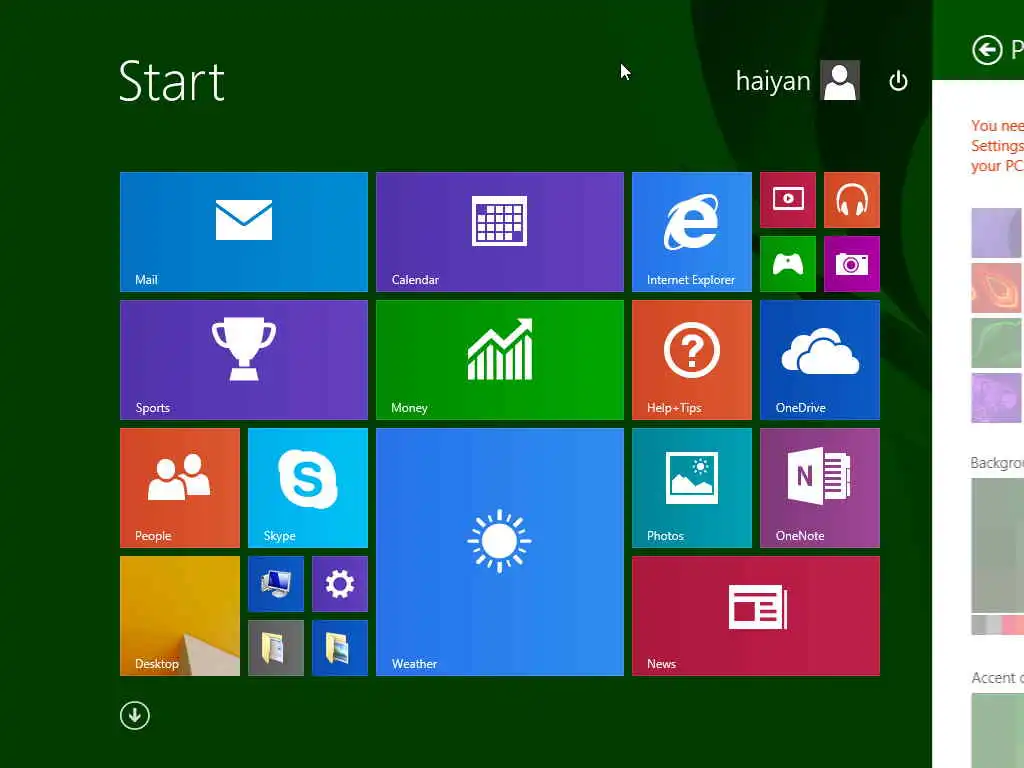
Task: Open the PC settings gear tile
Action: pyautogui.click(x=340, y=584)
